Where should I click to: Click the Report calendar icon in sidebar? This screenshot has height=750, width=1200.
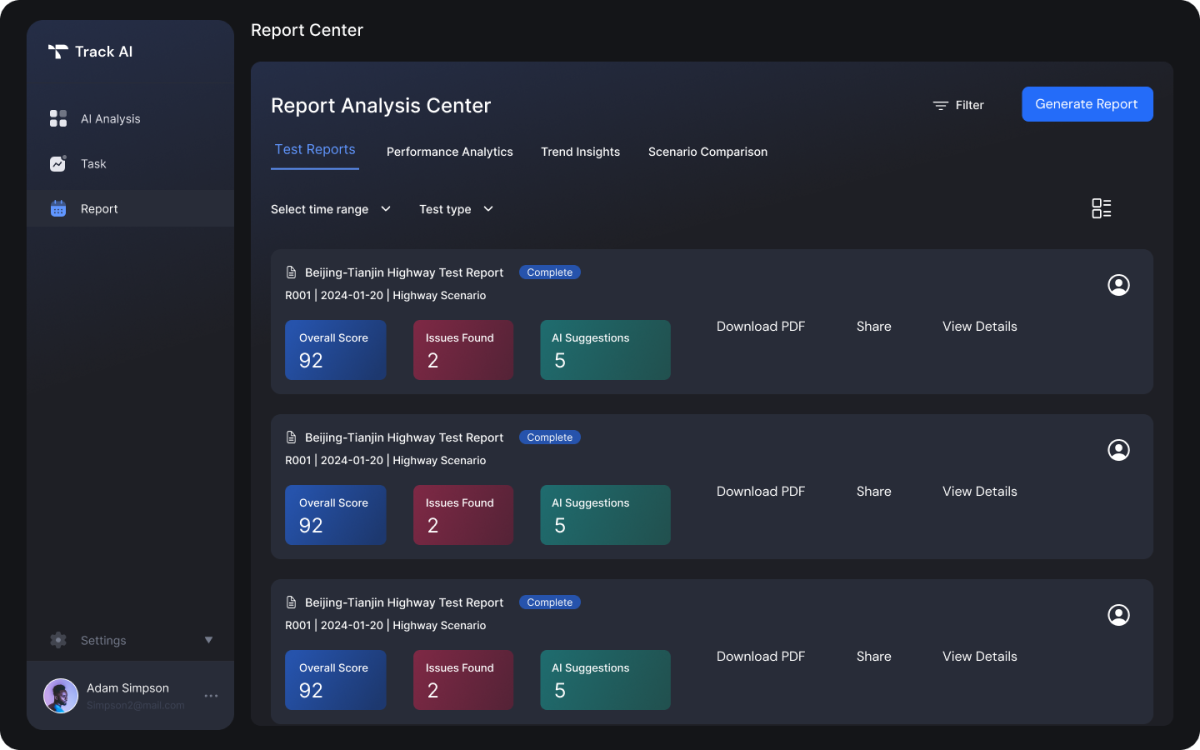(x=58, y=209)
